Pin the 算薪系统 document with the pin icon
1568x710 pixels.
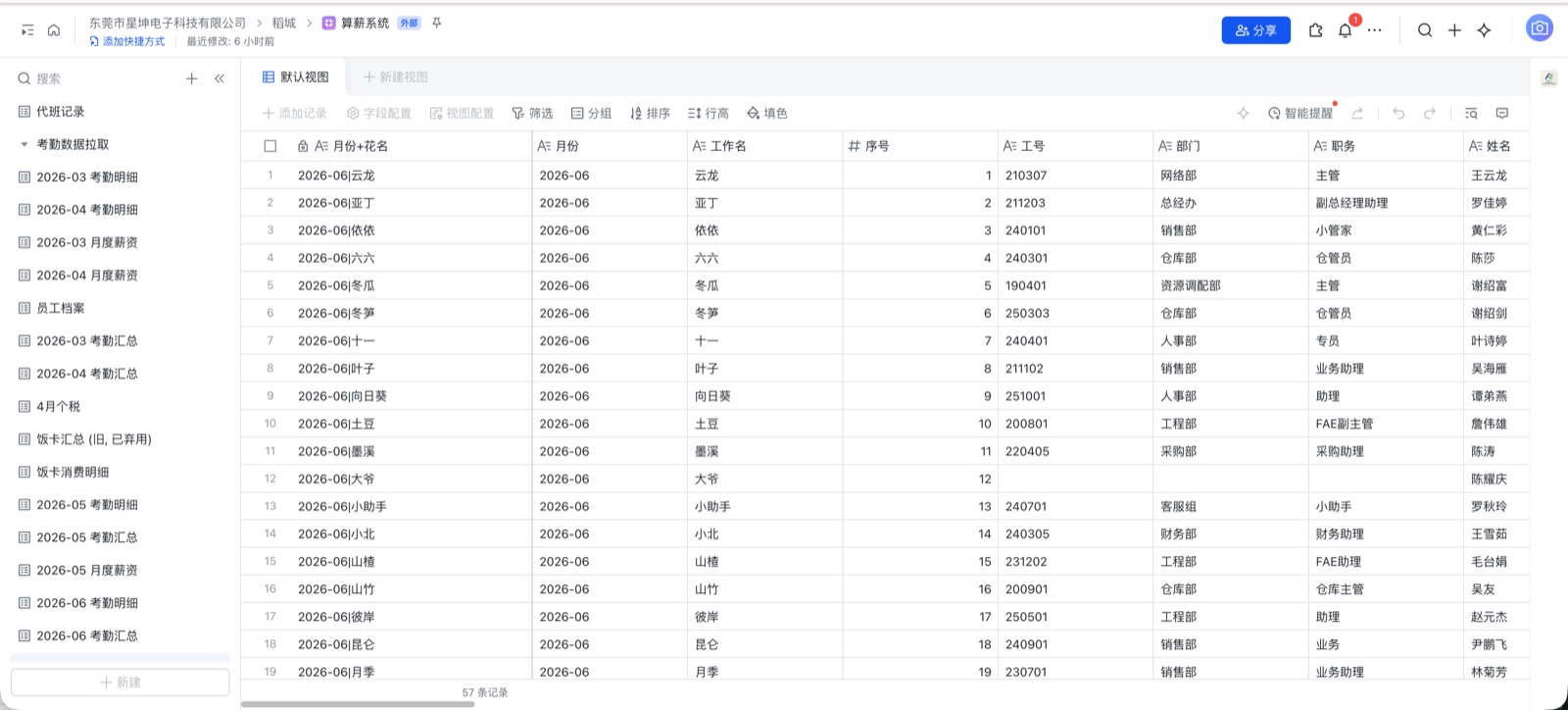point(437,23)
